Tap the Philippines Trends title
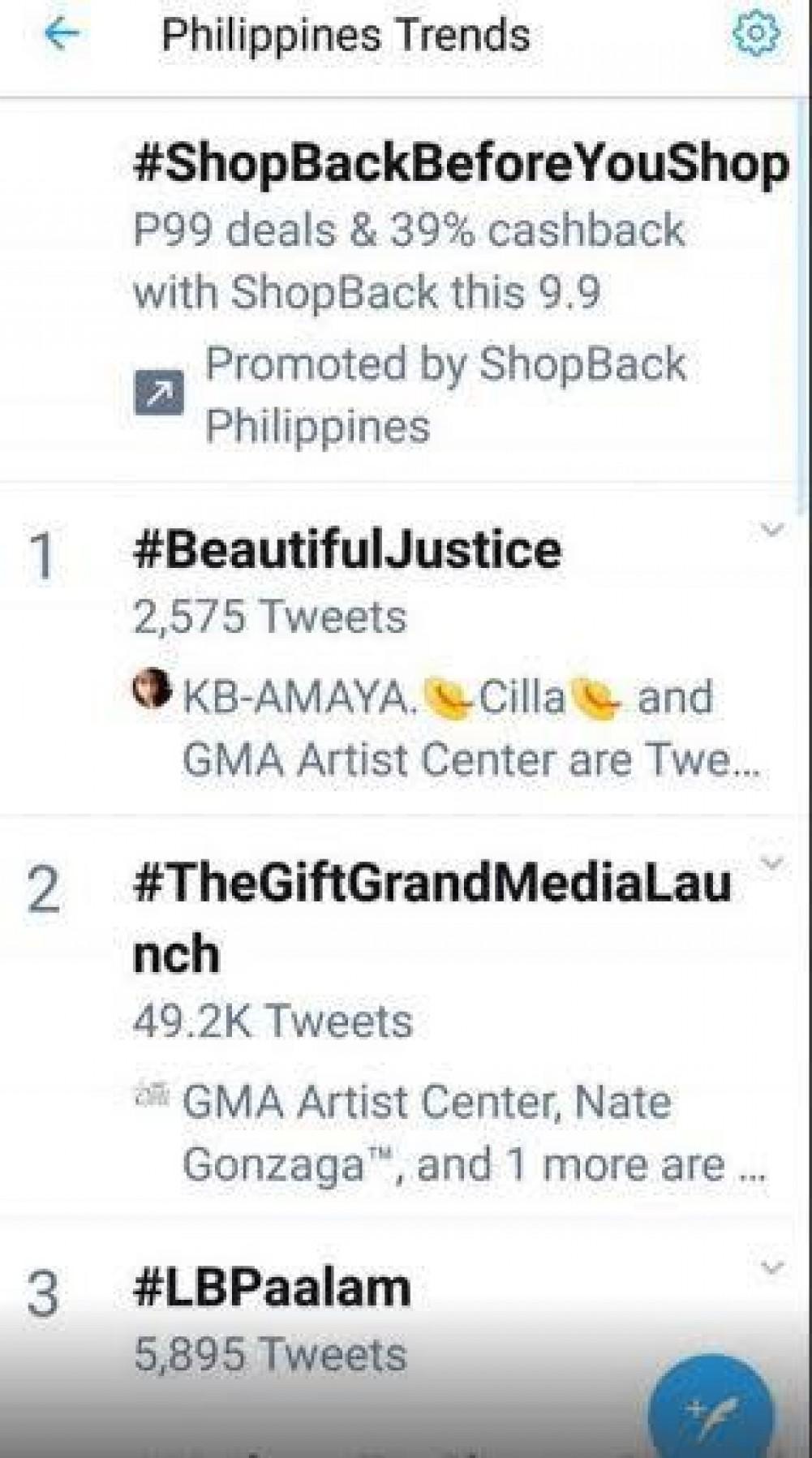The image size is (812, 1458). [346, 36]
